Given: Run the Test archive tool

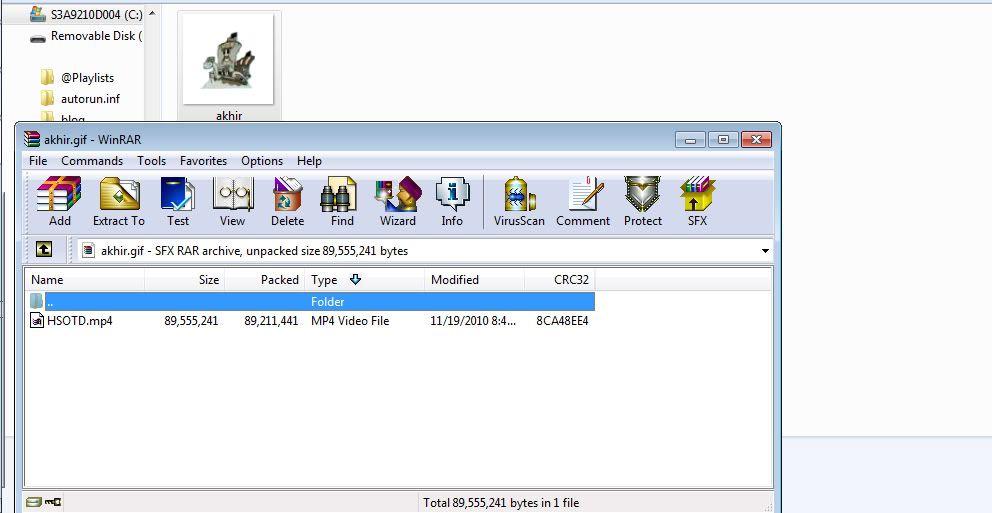Looking at the screenshot, I should [178, 201].
